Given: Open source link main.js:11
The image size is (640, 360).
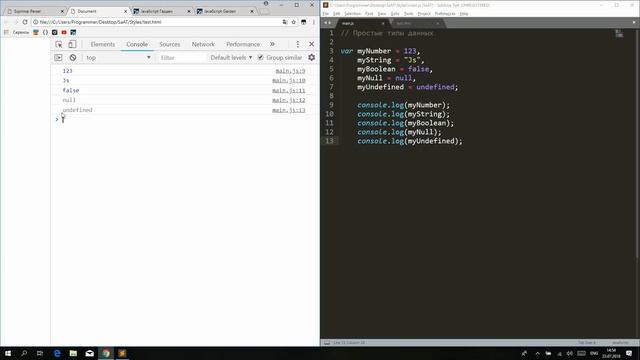Looking at the screenshot, I should [289, 90].
